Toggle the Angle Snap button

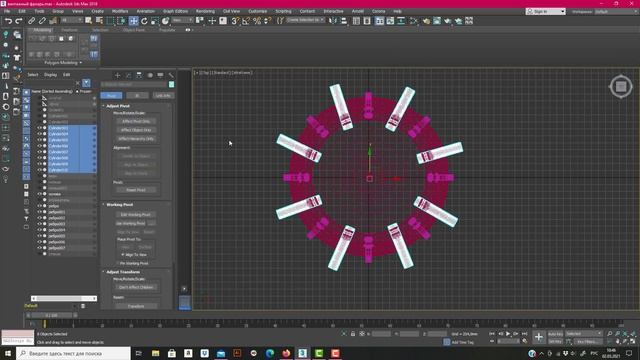pyautogui.click(x=246, y=21)
